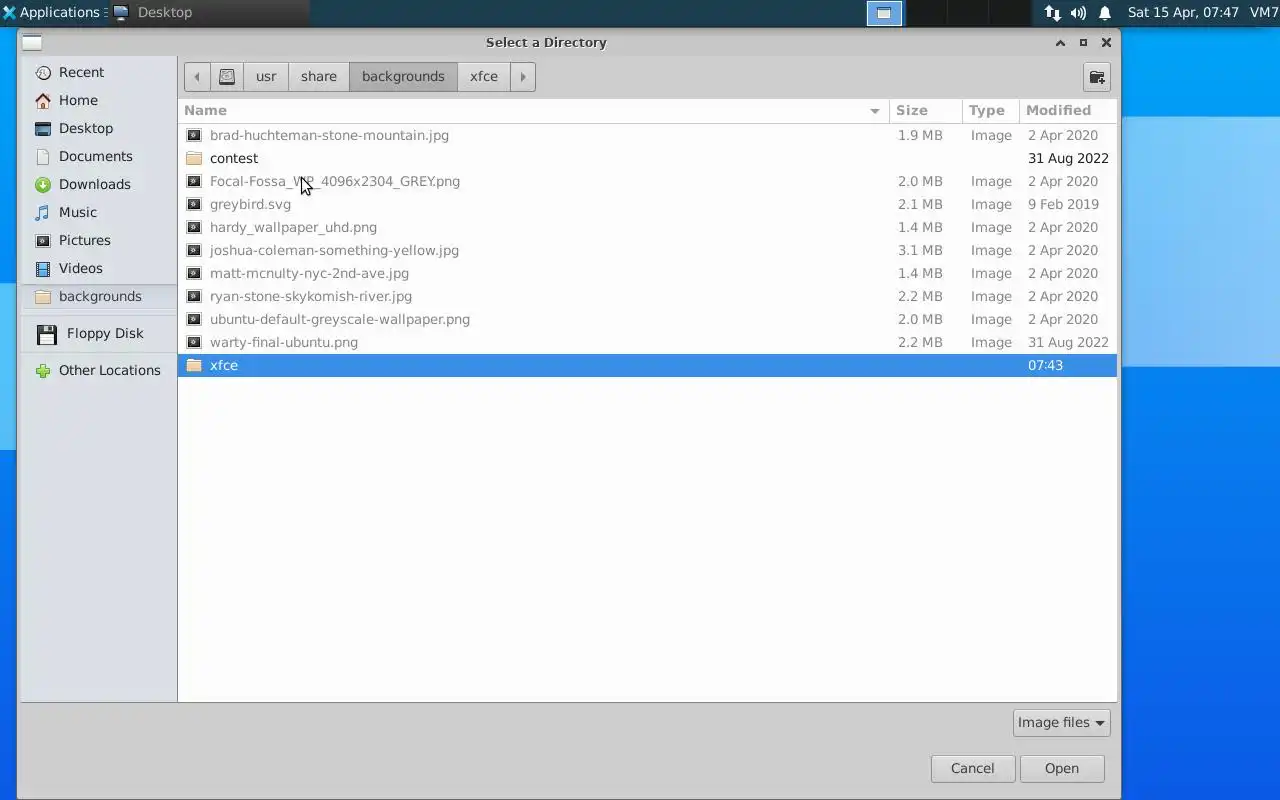Maximize the Select a Directory dialog

click(x=1083, y=42)
